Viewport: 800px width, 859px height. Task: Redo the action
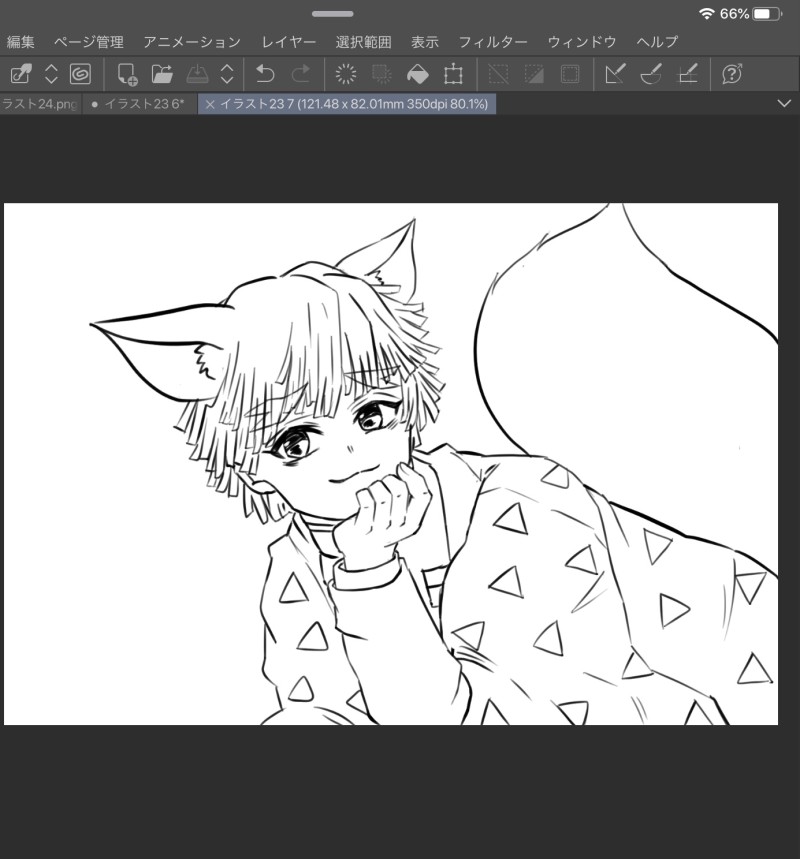pos(300,74)
